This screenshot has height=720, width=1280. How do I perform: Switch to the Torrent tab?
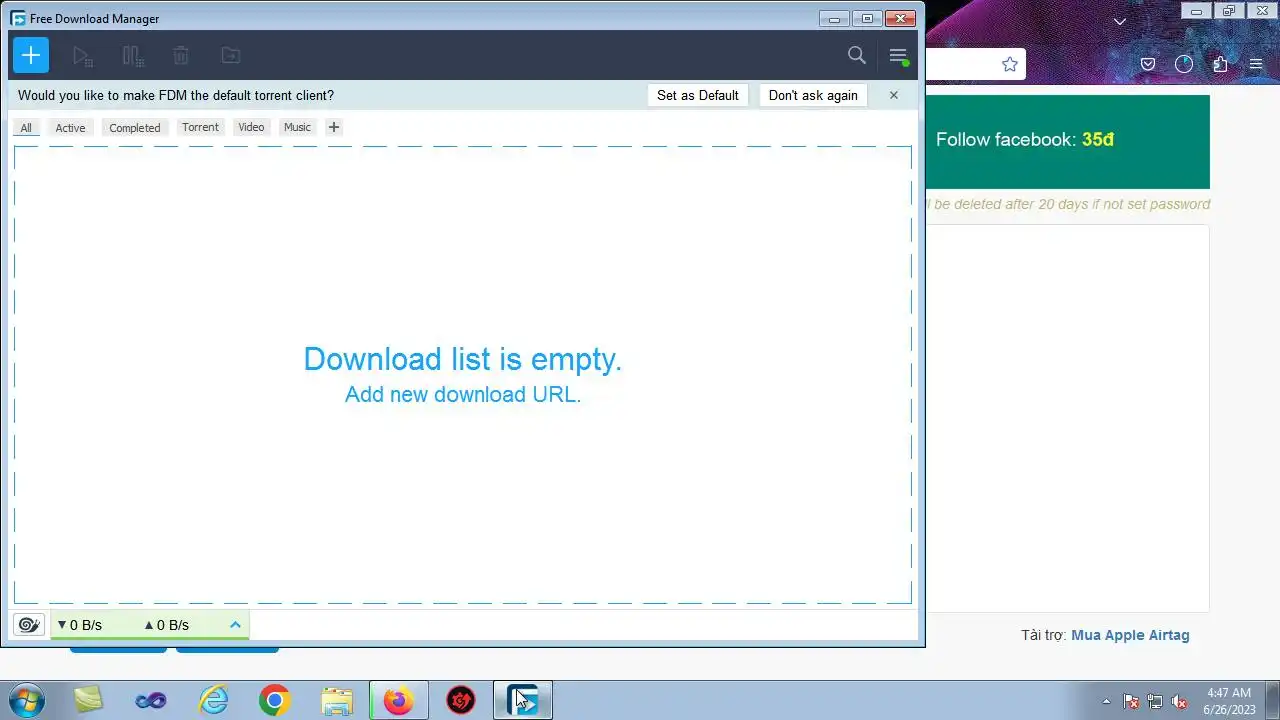[x=200, y=127]
